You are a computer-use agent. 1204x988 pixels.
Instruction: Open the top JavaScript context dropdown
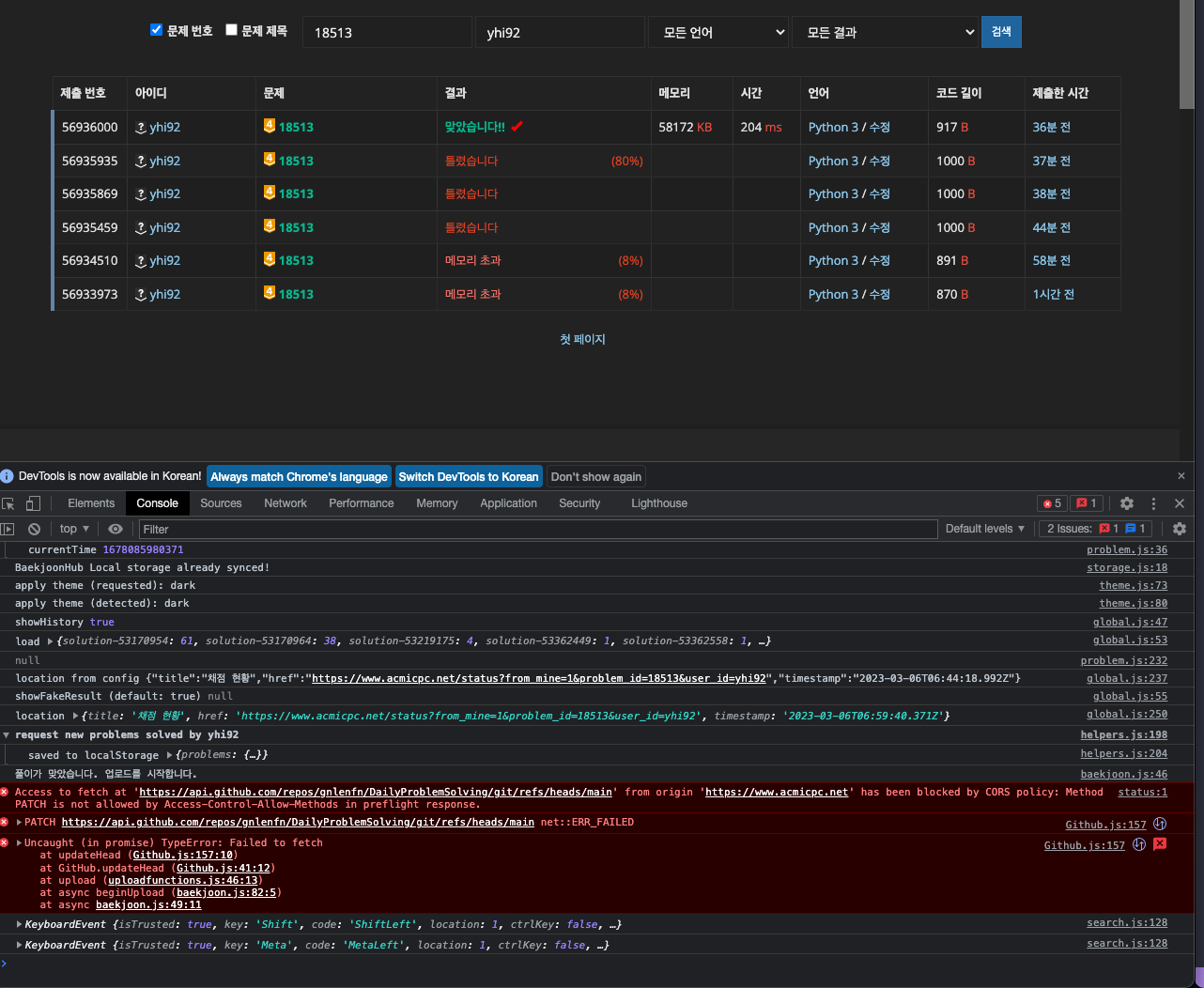(74, 529)
